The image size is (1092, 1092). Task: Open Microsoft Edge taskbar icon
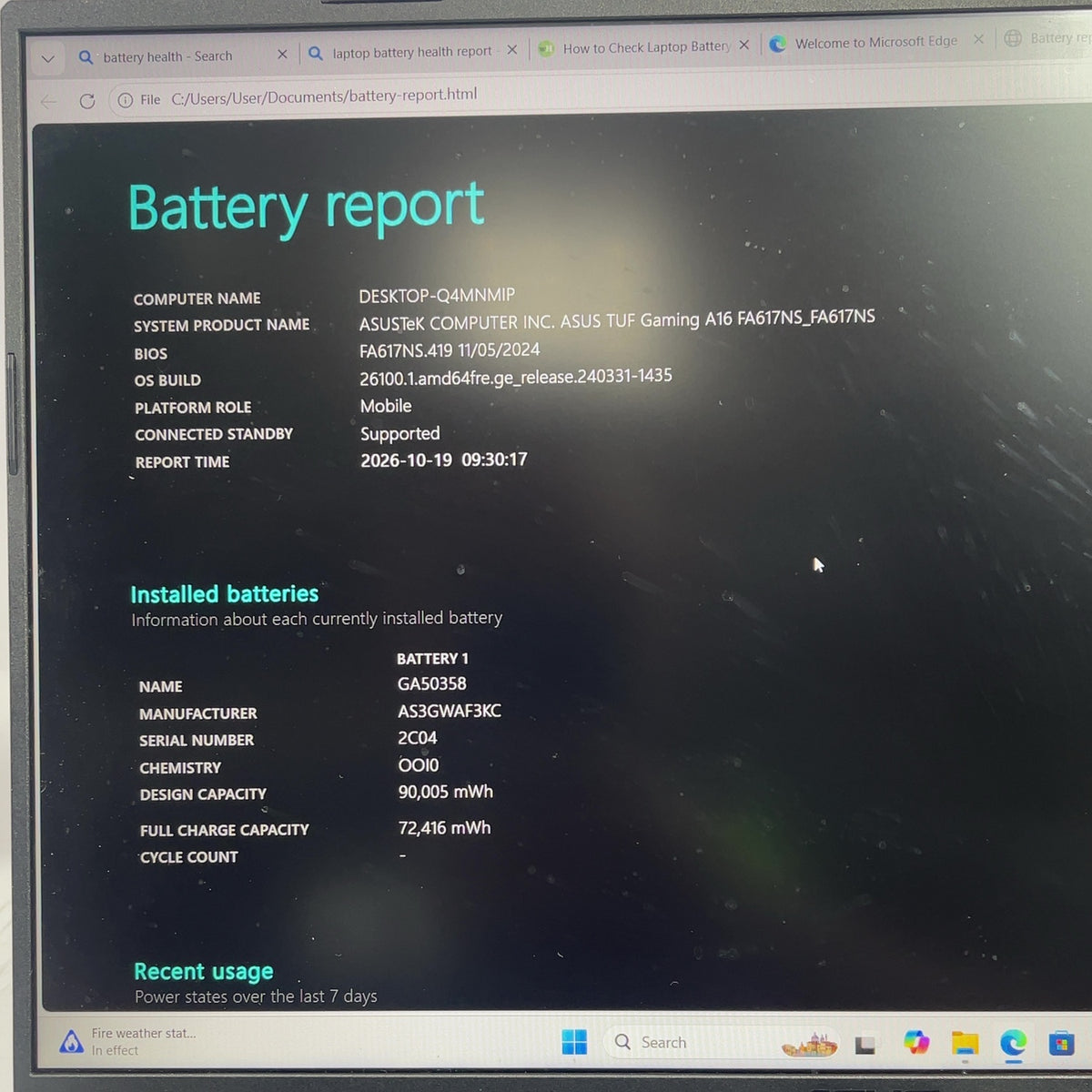(1013, 1043)
